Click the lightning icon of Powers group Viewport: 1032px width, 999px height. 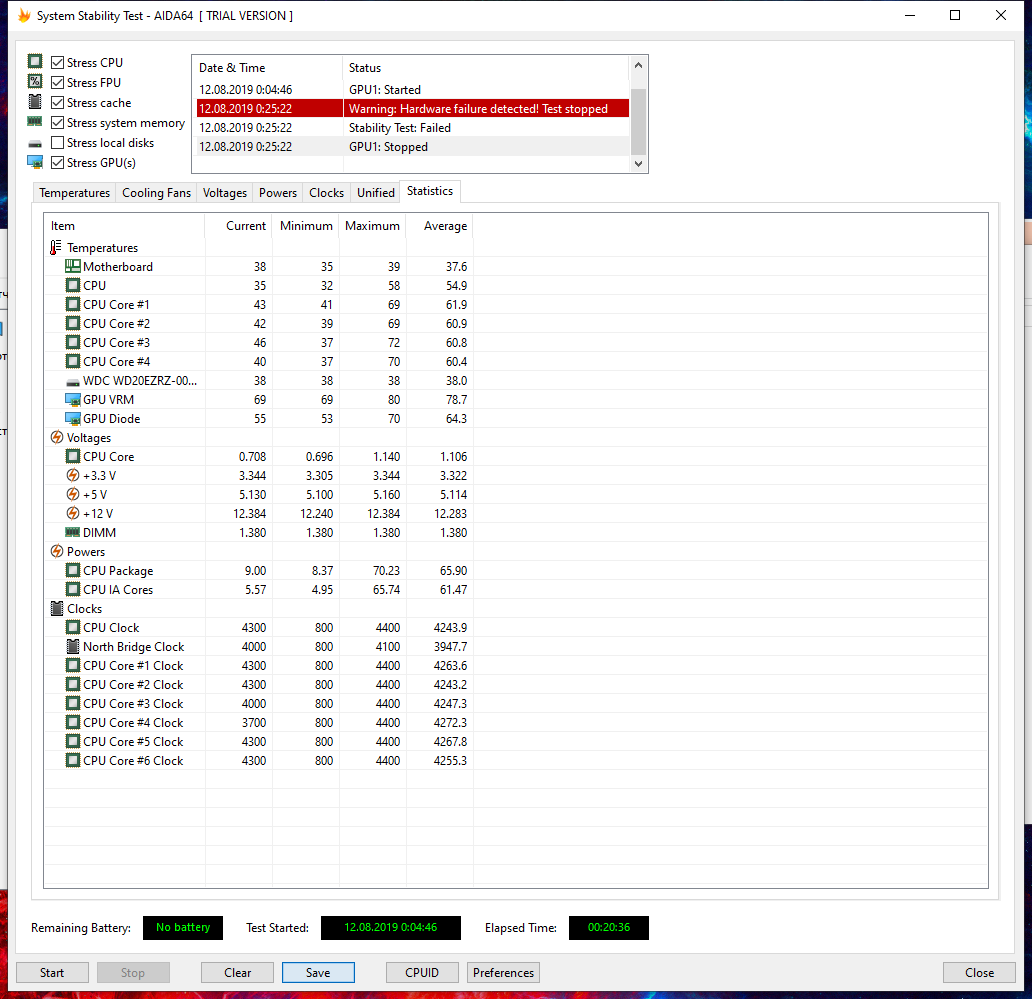click(57, 551)
